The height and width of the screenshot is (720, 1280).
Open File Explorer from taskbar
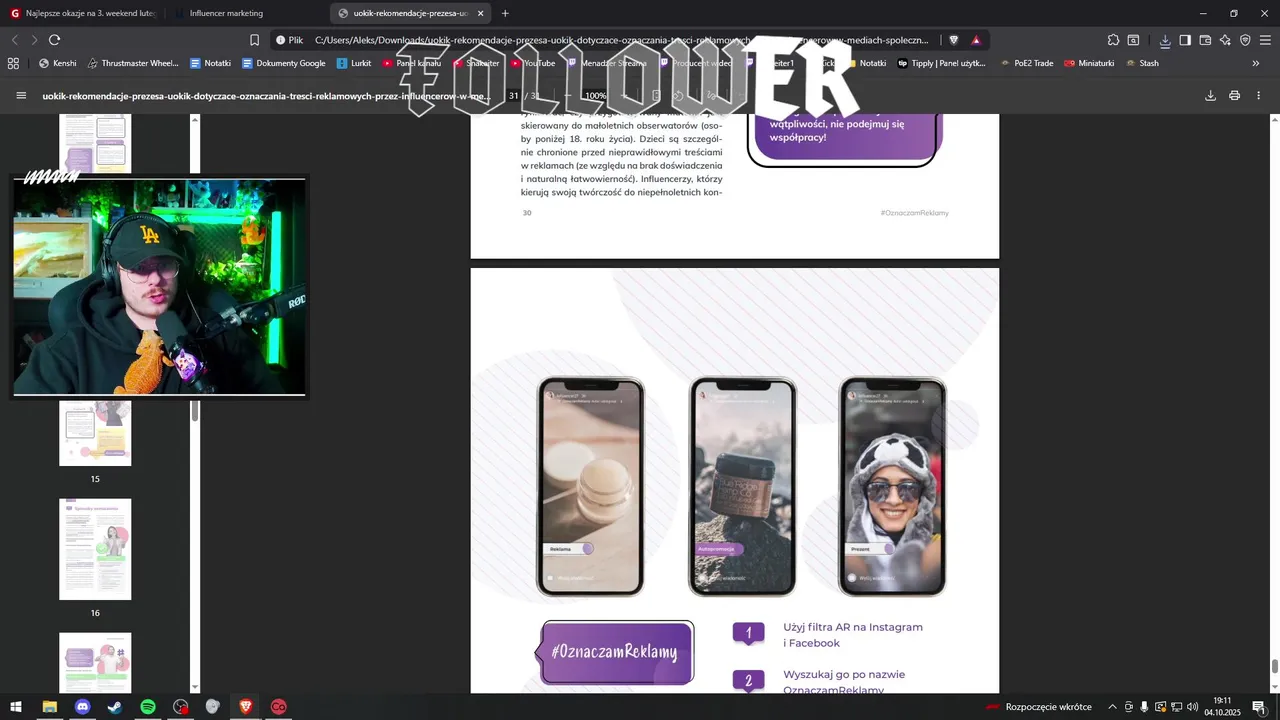(49, 707)
